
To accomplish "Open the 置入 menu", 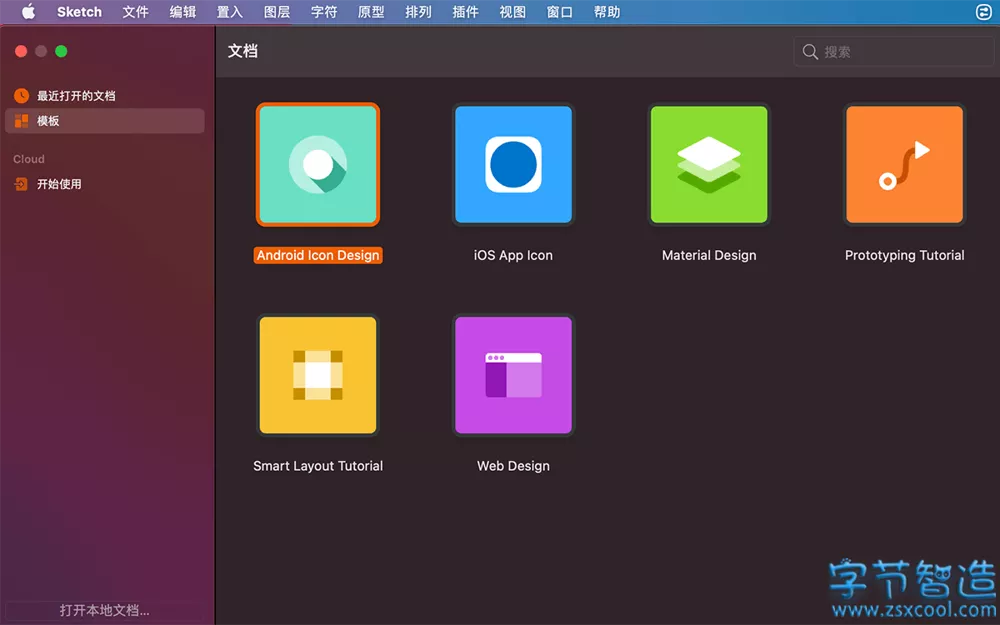I will point(230,11).
